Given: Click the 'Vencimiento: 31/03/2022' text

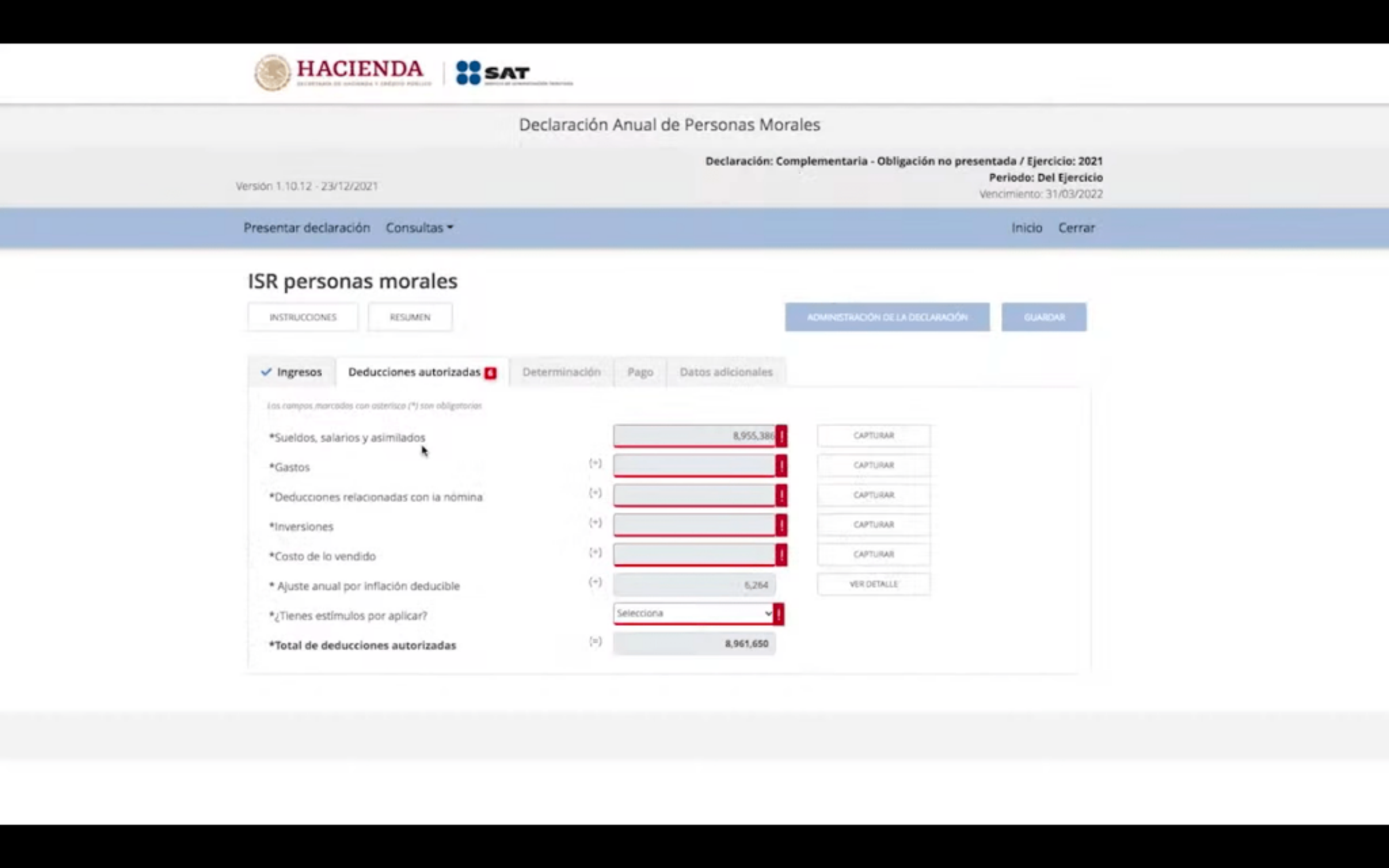Looking at the screenshot, I should 1041,194.
